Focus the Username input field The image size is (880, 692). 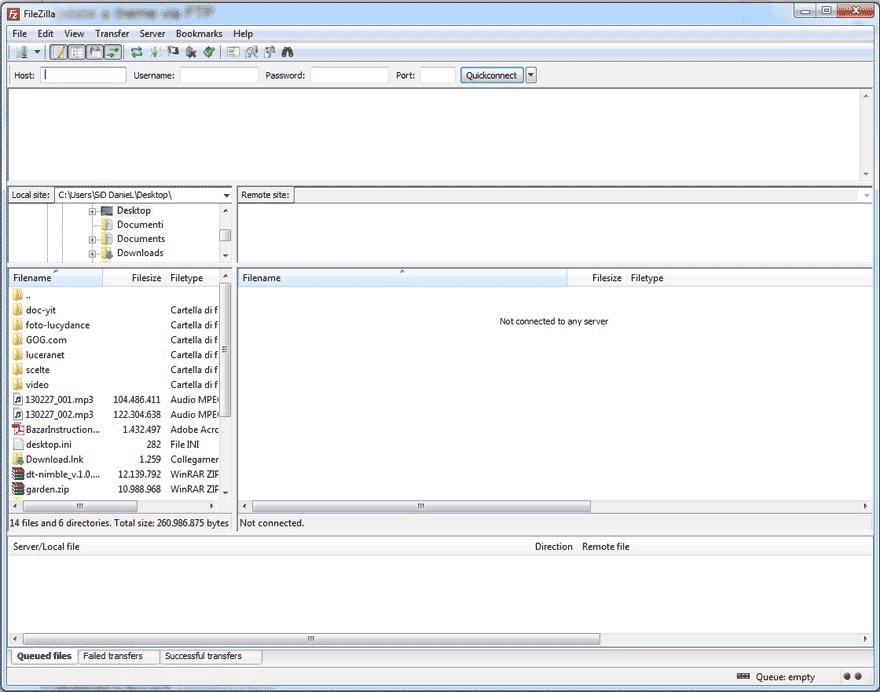[x=219, y=75]
